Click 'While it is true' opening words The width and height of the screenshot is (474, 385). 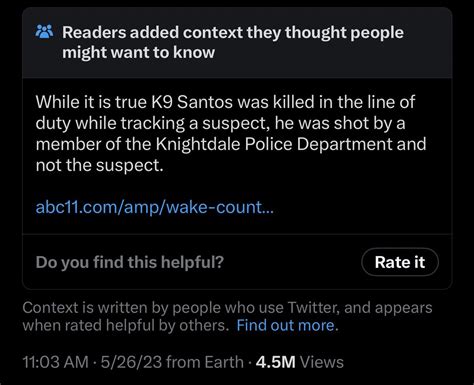click(91, 102)
